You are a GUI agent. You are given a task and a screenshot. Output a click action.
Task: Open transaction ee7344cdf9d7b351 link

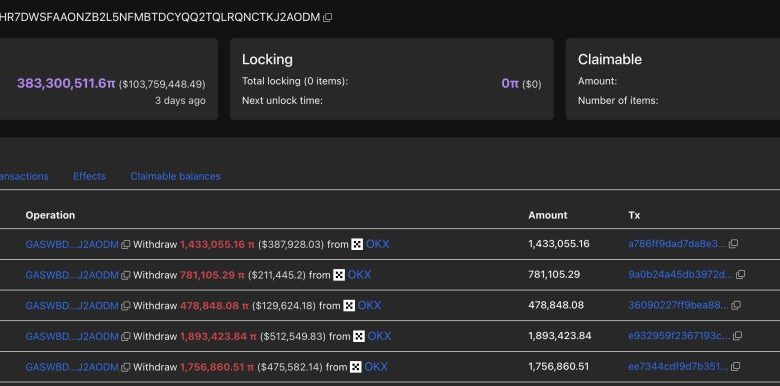(678, 367)
